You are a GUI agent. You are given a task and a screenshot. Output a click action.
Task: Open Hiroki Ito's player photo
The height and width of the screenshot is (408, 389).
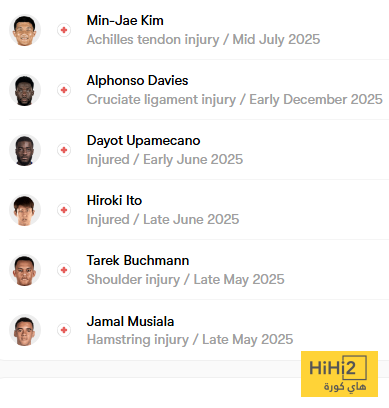click(25, 210)
